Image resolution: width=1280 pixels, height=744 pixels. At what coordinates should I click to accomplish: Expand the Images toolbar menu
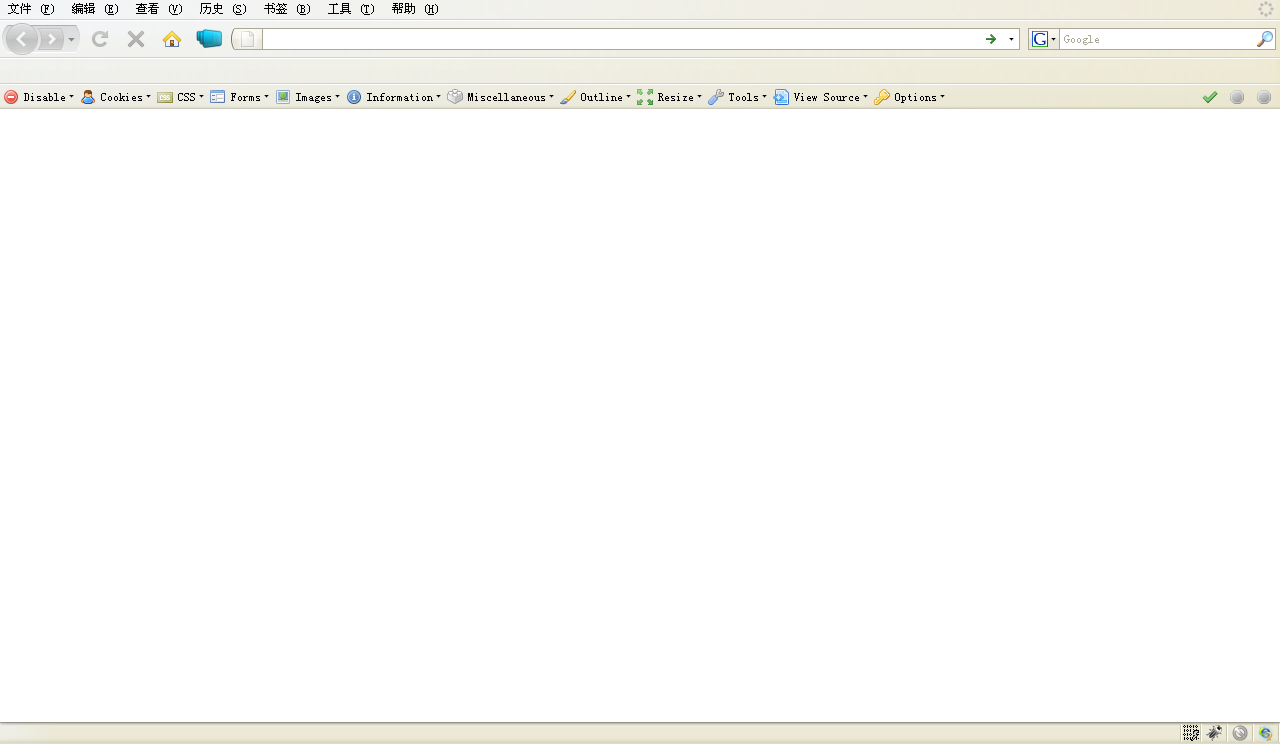pos(308,97)
